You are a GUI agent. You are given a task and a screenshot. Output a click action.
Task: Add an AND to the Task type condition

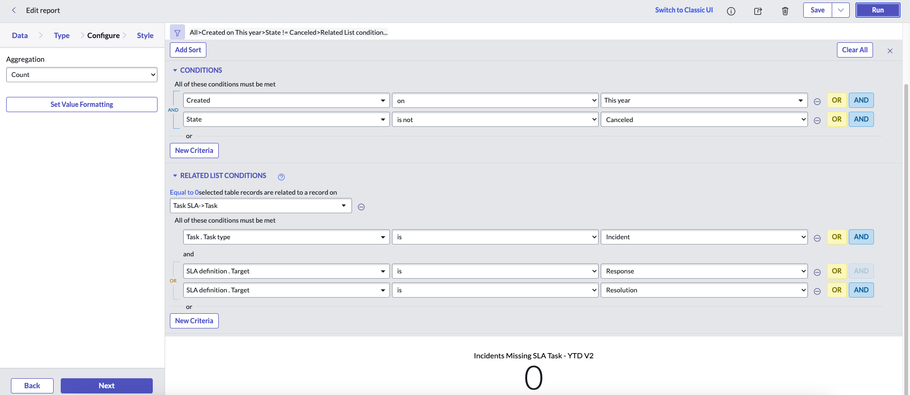coord(861,237)
